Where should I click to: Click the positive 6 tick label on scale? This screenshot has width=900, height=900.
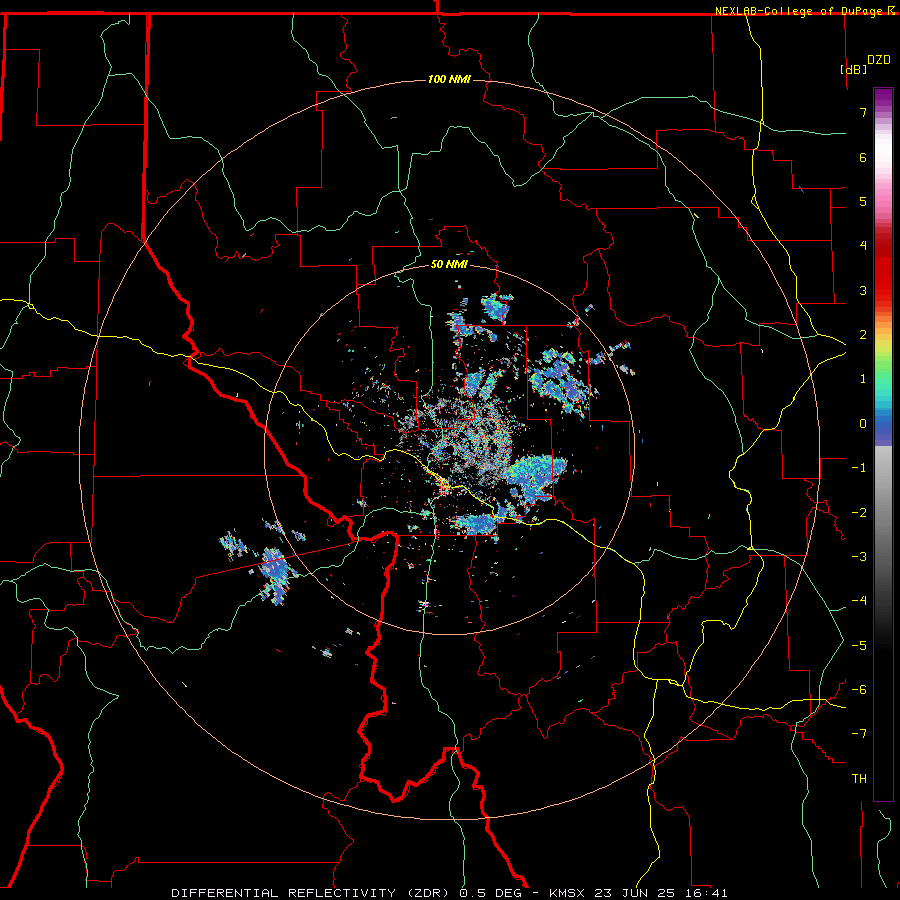coord(863,157)
